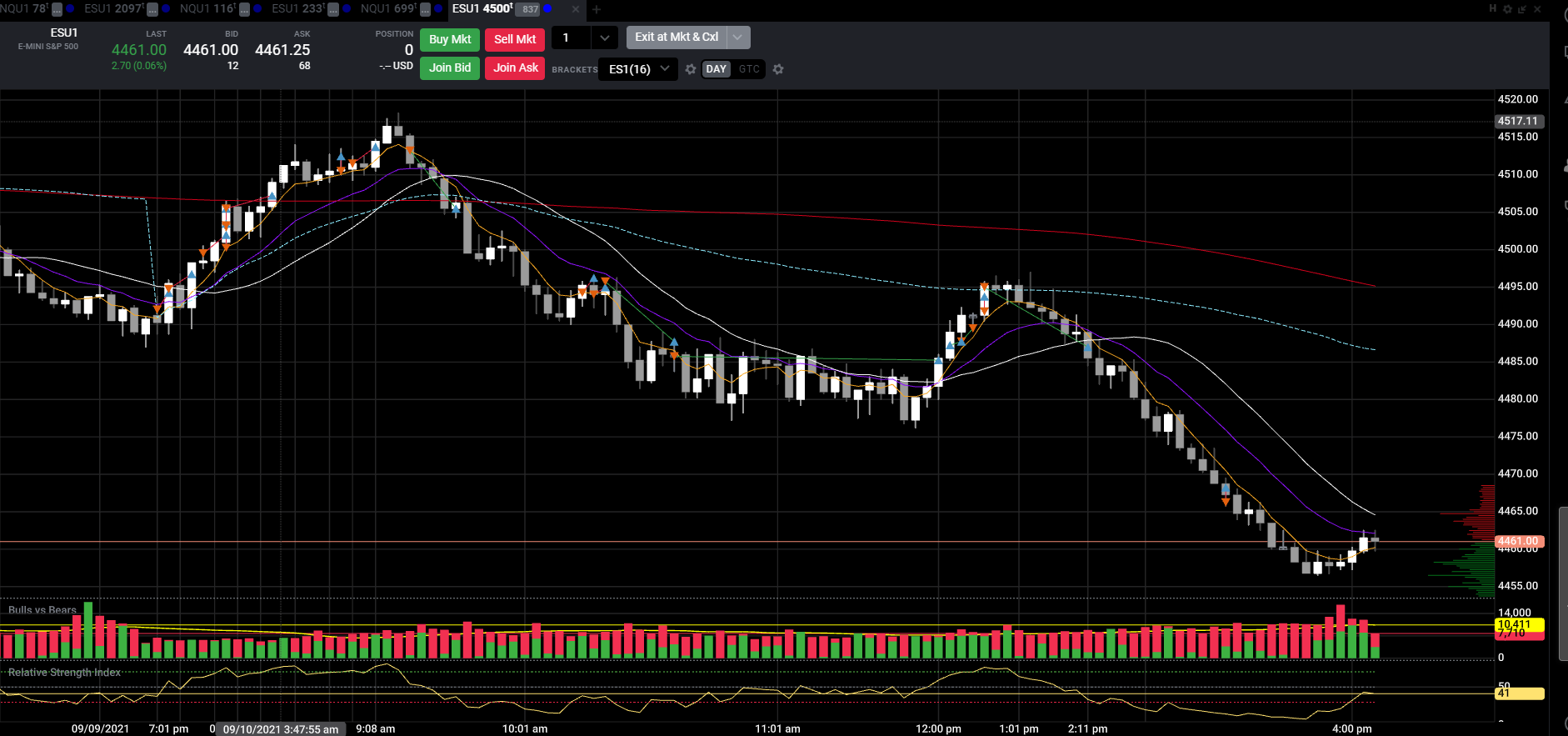Close the chart panel with the X icon
This screenshot has height=736, width=1568.
click(1537, 8)
